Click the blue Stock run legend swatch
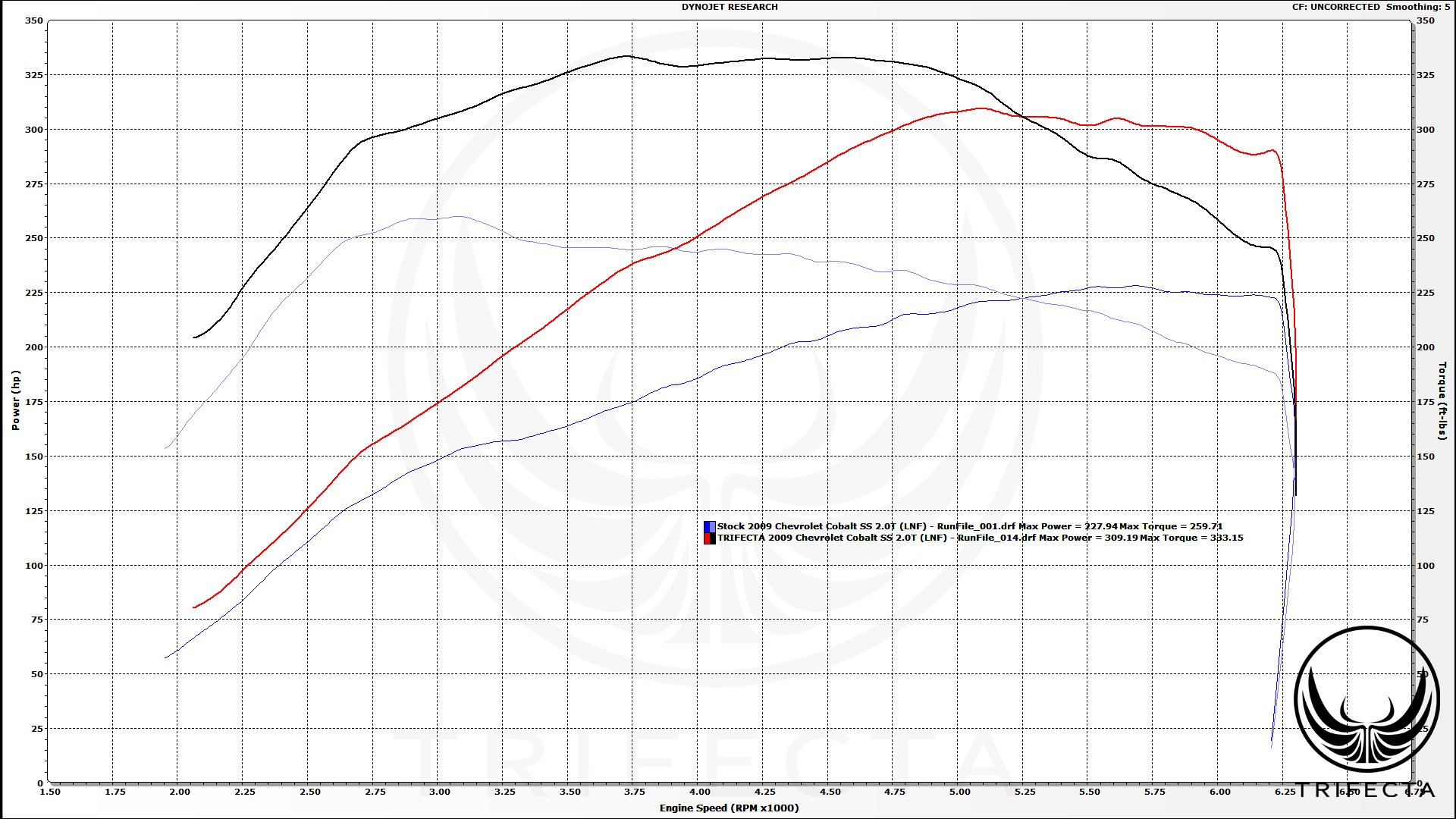The image size is (1456, 819). click(x=709, y=526)
